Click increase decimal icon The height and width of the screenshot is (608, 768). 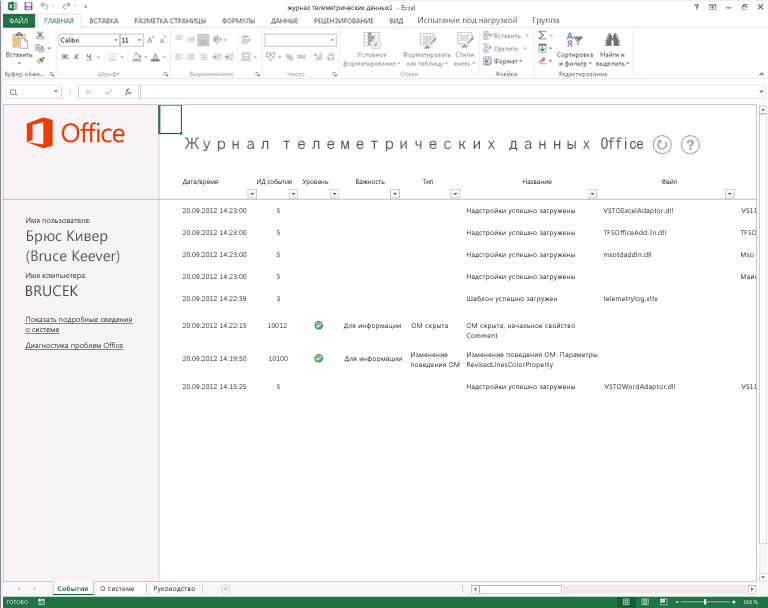tap(318, 57)
